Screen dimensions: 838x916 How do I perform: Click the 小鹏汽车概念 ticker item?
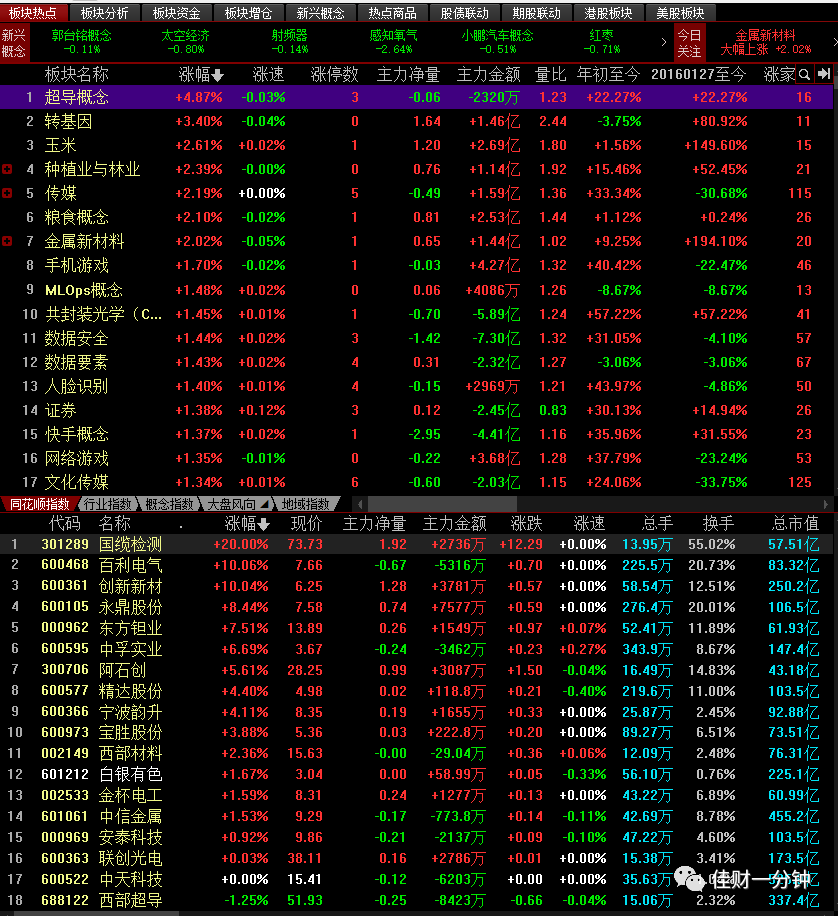497,42
